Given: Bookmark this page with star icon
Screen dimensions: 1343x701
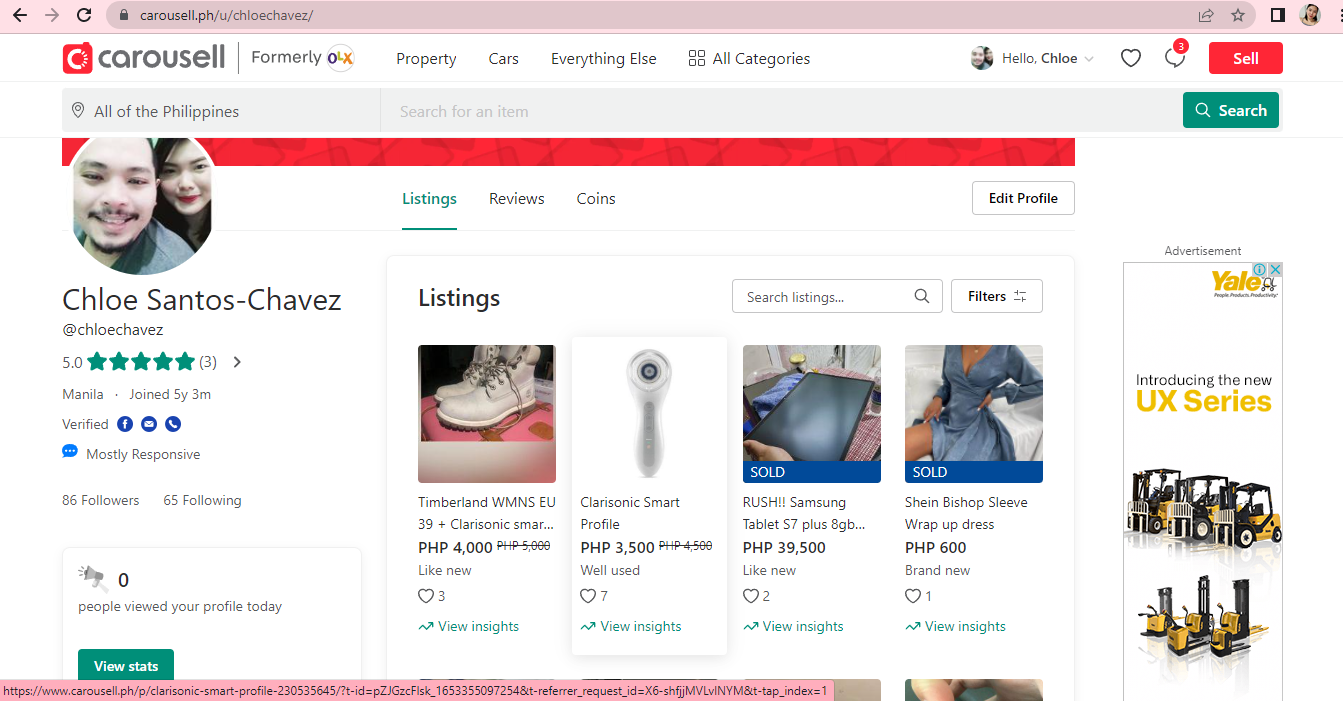Looking at the screenshot, I should click(1238, 15).
